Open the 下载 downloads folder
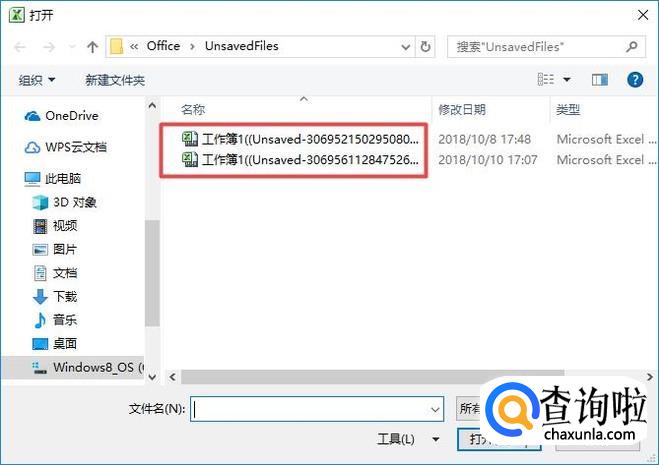The image size is (659, 465). pyautogui.click(x=55, y=296)
